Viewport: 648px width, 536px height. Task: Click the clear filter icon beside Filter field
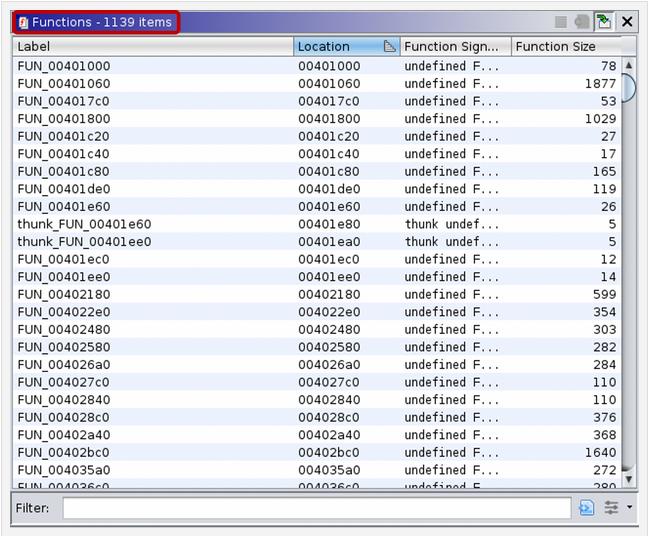586,508
